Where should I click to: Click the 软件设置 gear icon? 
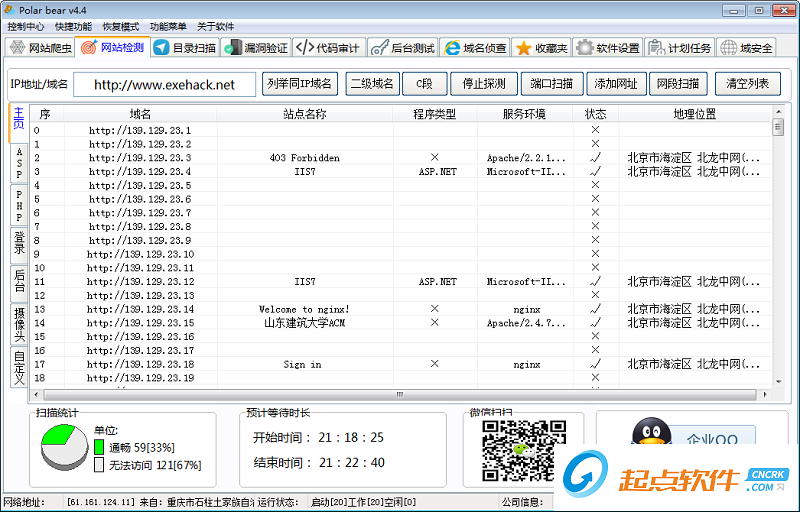pyautogui.click(x=585, y=48)
